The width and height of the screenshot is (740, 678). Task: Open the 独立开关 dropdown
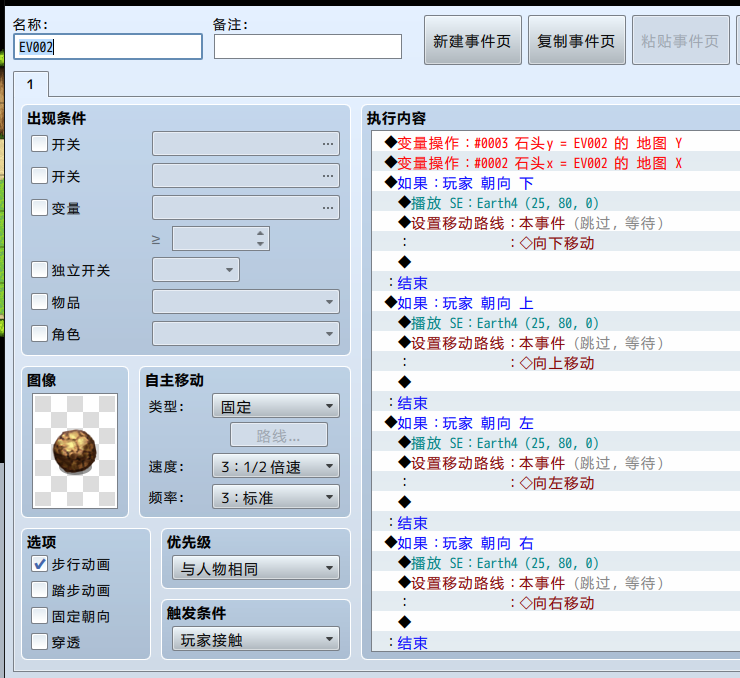[196, 270]
